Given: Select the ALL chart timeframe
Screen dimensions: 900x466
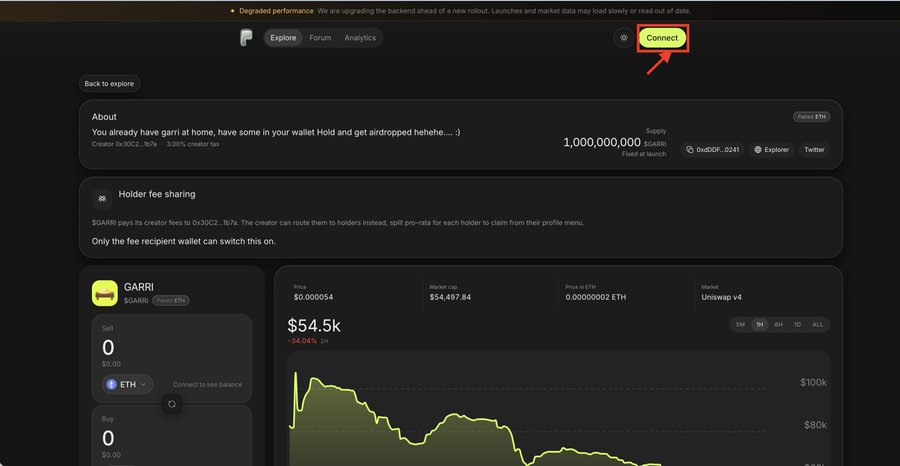Looking at the screenshot, I should point(817,325).
